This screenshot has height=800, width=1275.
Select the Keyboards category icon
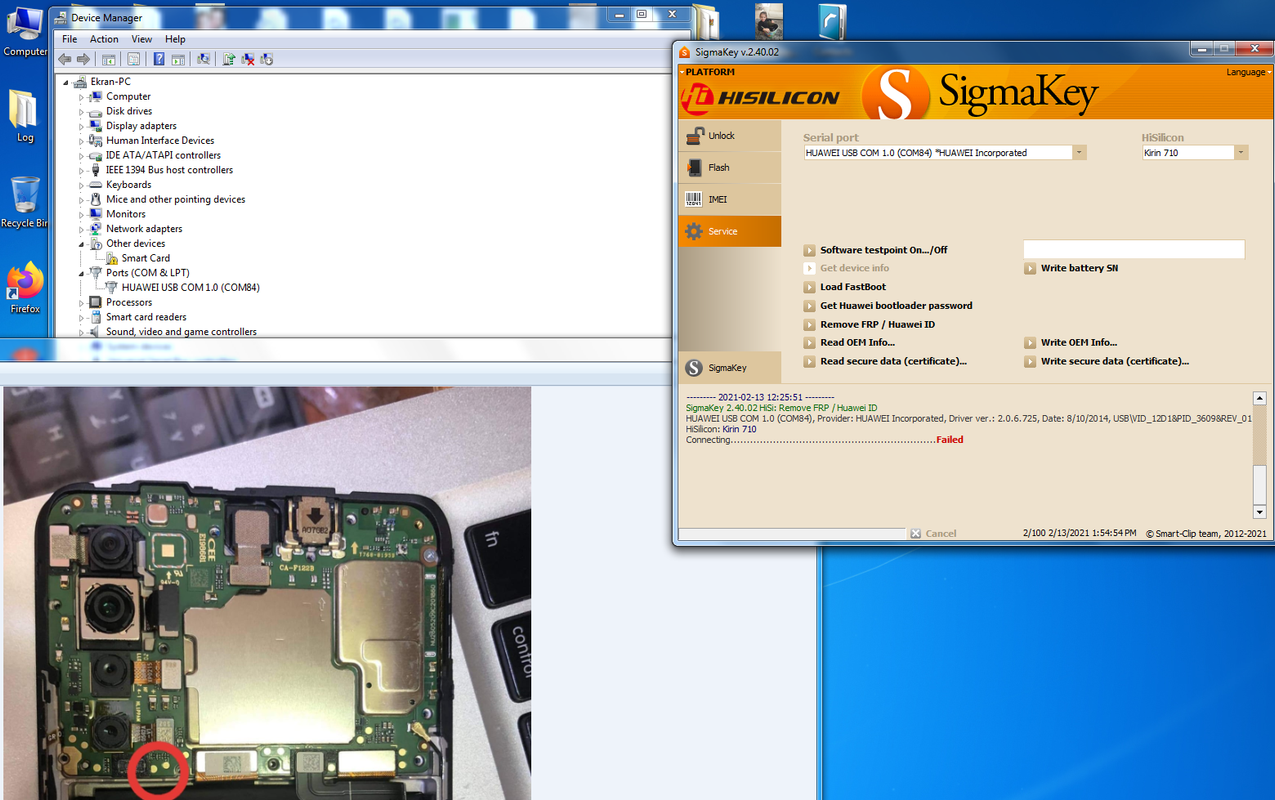pos(96,185)
